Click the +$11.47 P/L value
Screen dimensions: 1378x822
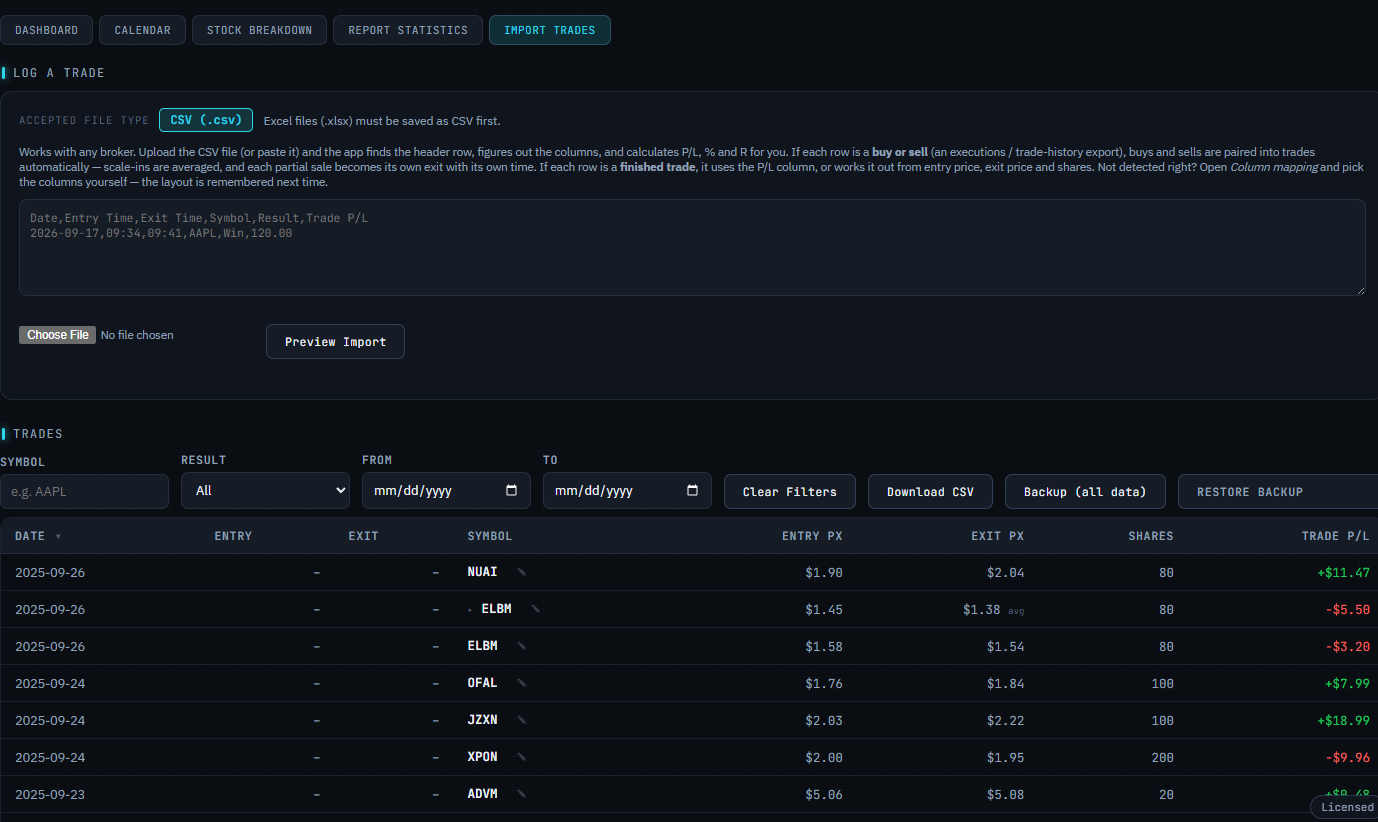coord(1343,573)
